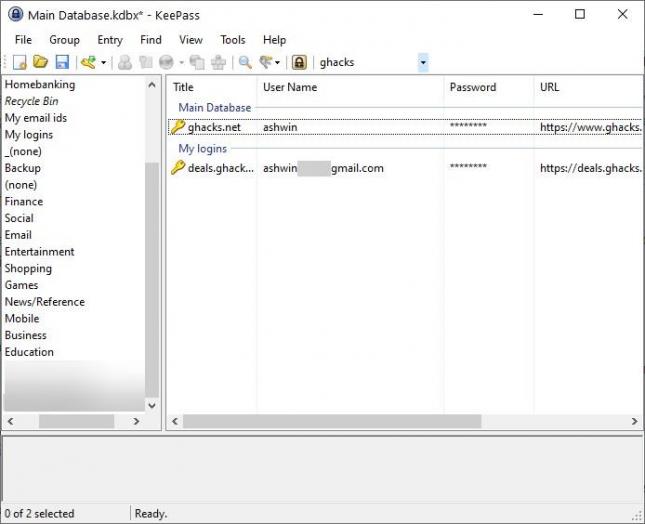
Task: Open the Help menu
Action: (x=274, y=40)
